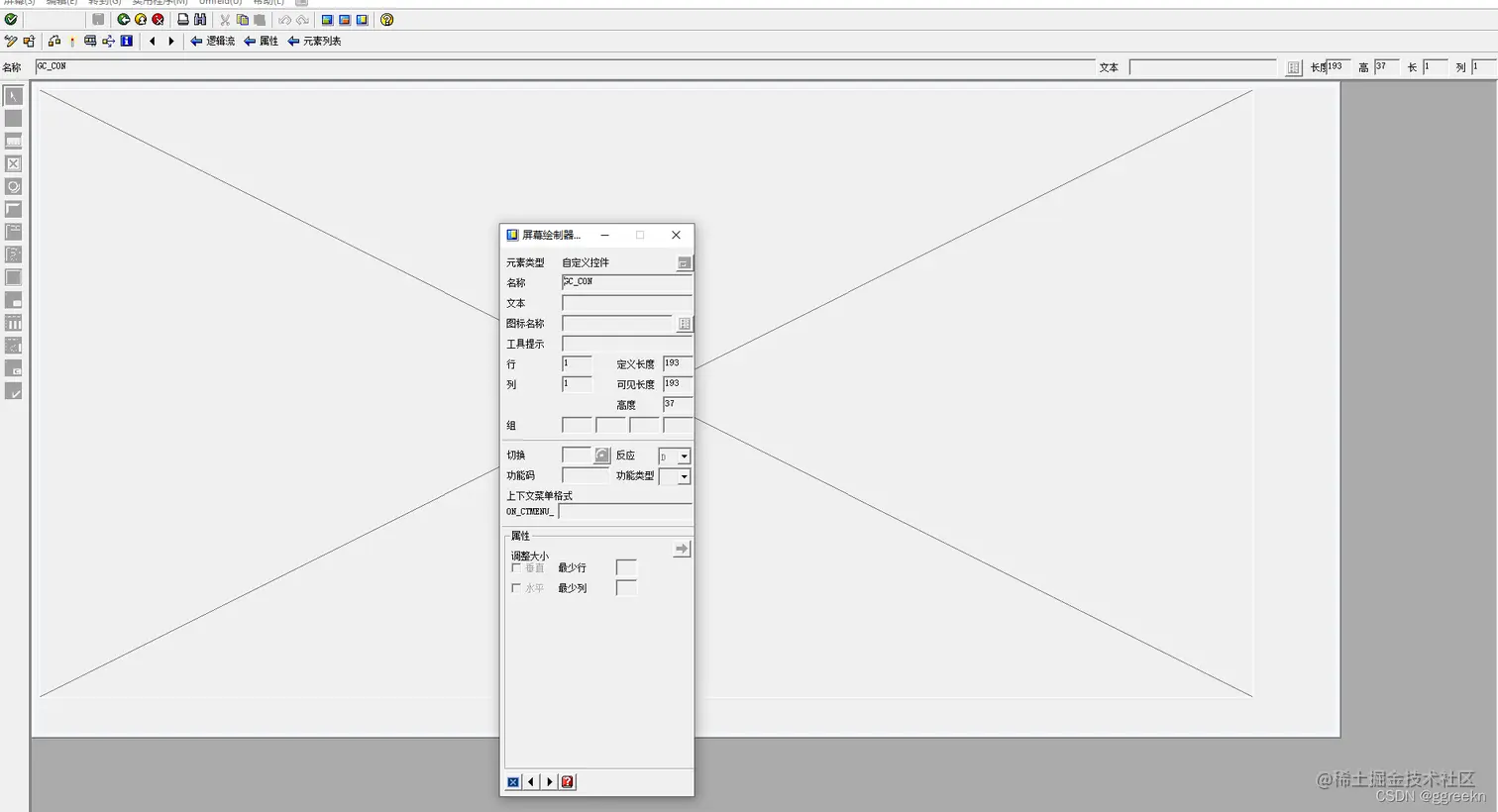This screenshot has height=812, width=1498.
Task: Toggle the 水平 resize checkbox
Action: pyautogui.click(x=516, y=588)
